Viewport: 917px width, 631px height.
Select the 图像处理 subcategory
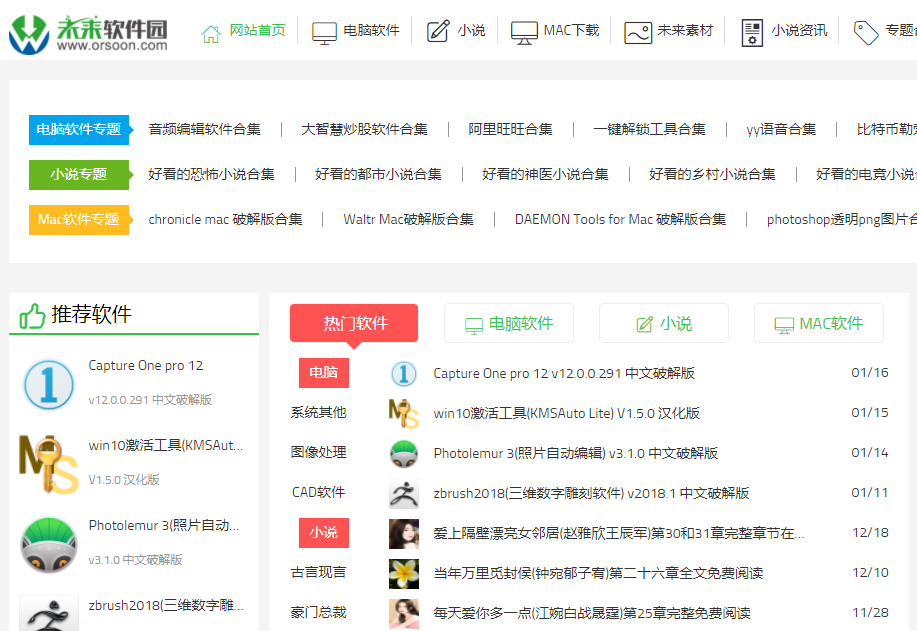(319, 453)
